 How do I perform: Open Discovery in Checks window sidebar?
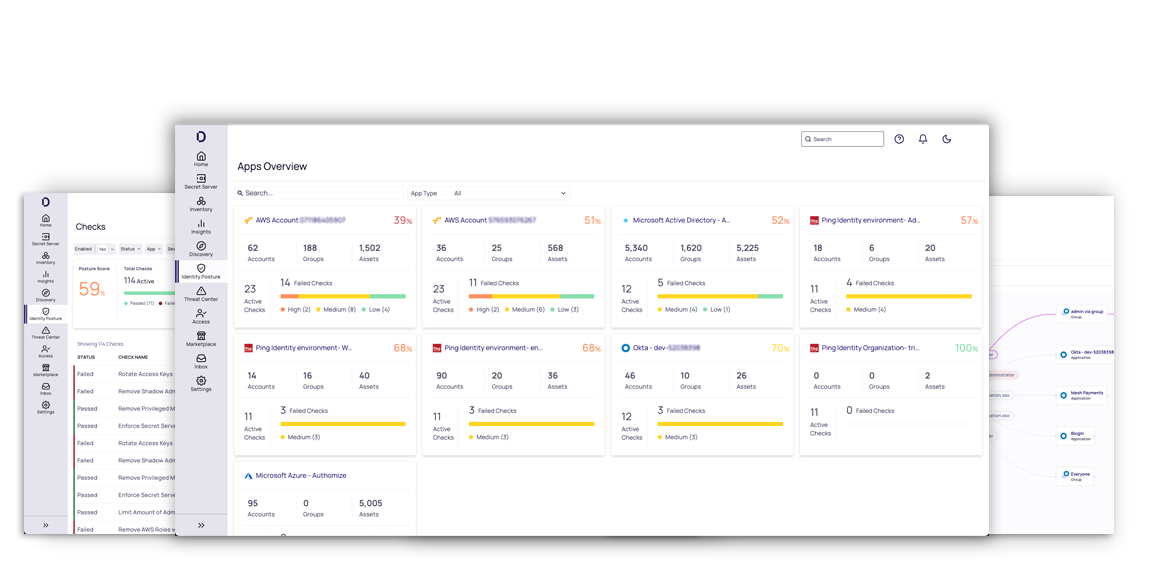(45, 295)
